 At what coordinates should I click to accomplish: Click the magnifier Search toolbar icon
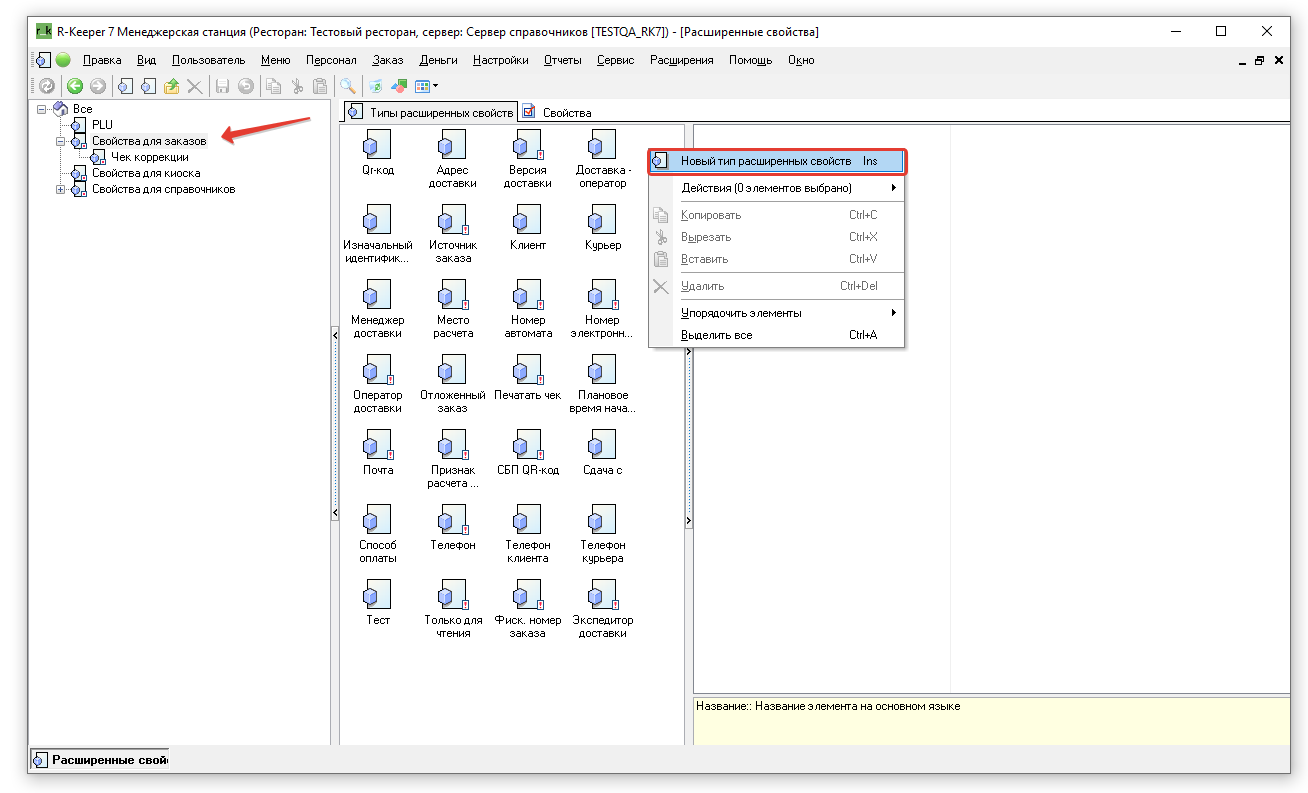[347, 87]
